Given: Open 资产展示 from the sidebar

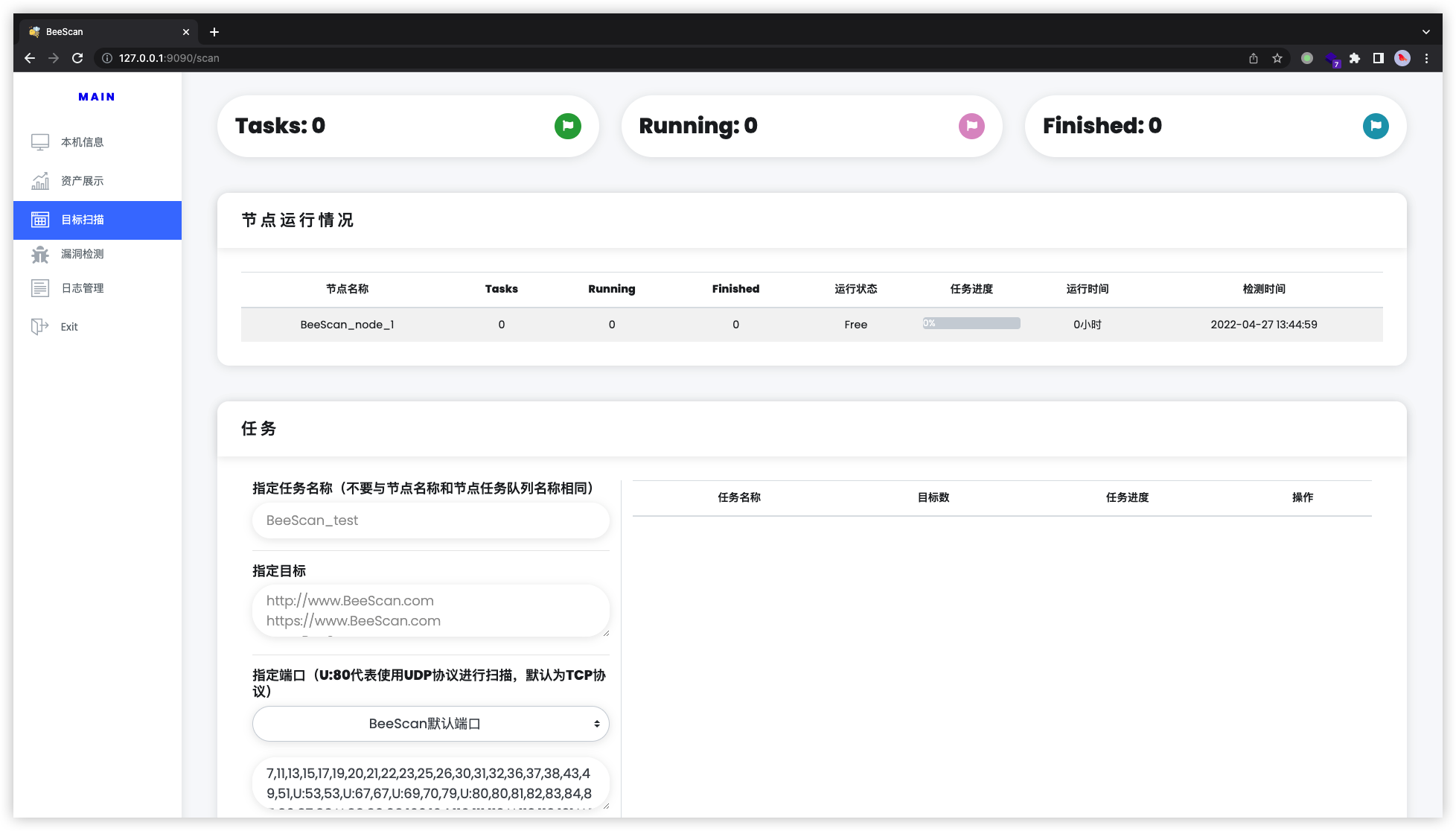Looking at the screenshot, I should point(82,181).
